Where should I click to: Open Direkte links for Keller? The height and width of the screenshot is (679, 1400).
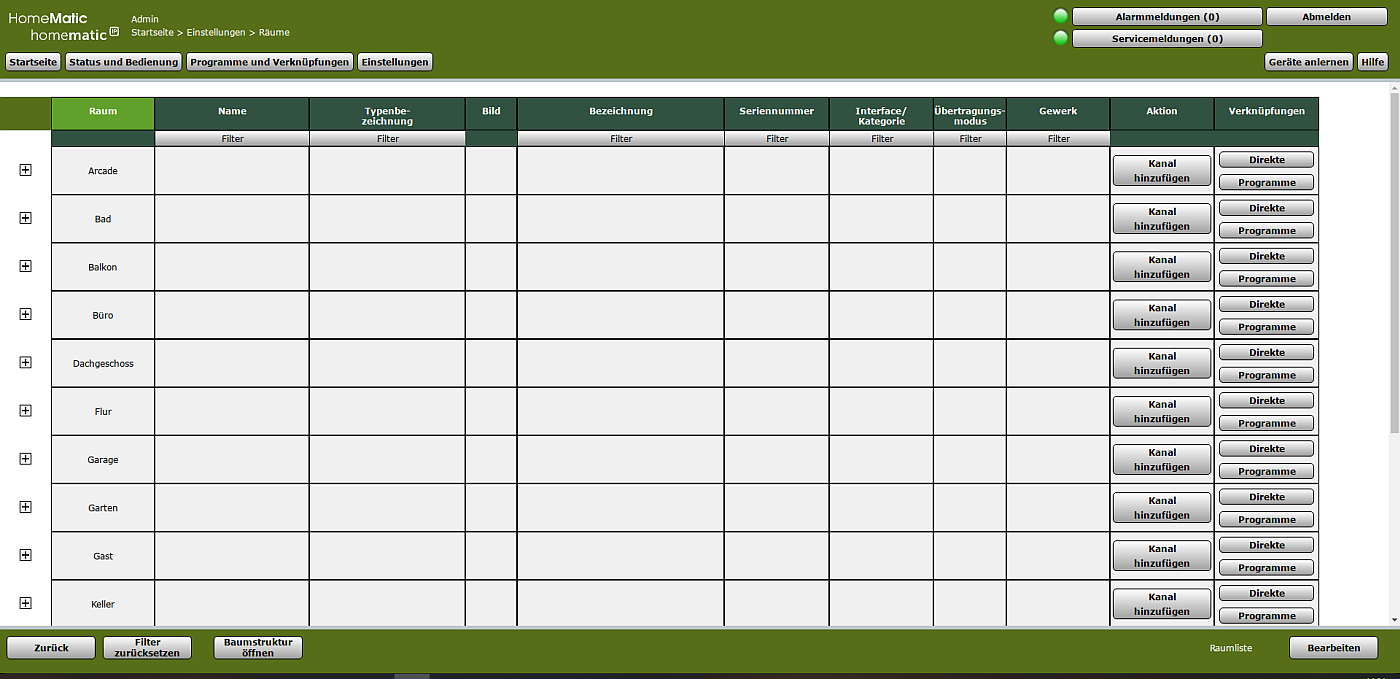[1267, 593]
